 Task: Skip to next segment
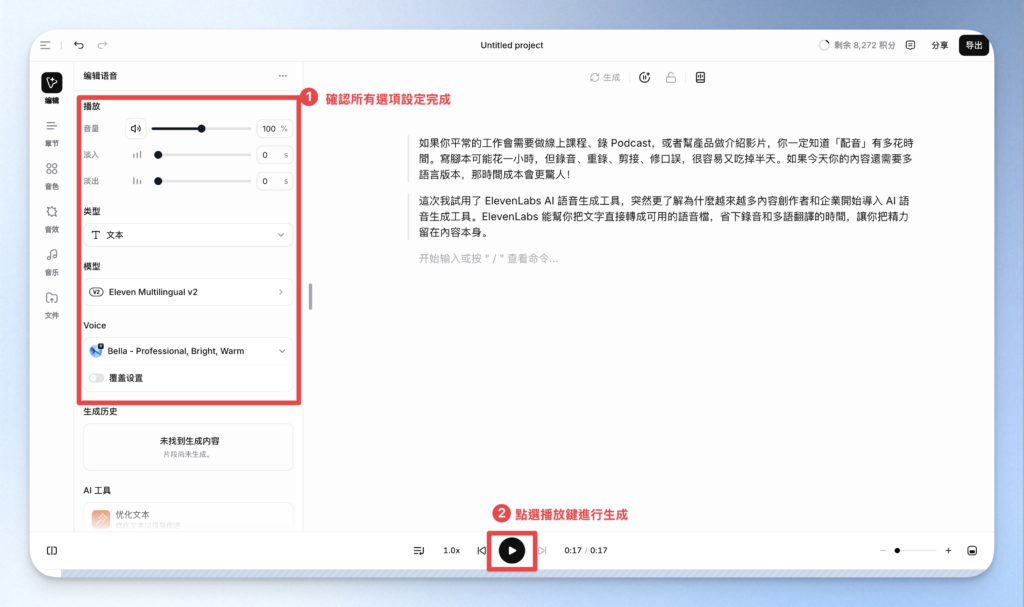click(x=542, y=551)
